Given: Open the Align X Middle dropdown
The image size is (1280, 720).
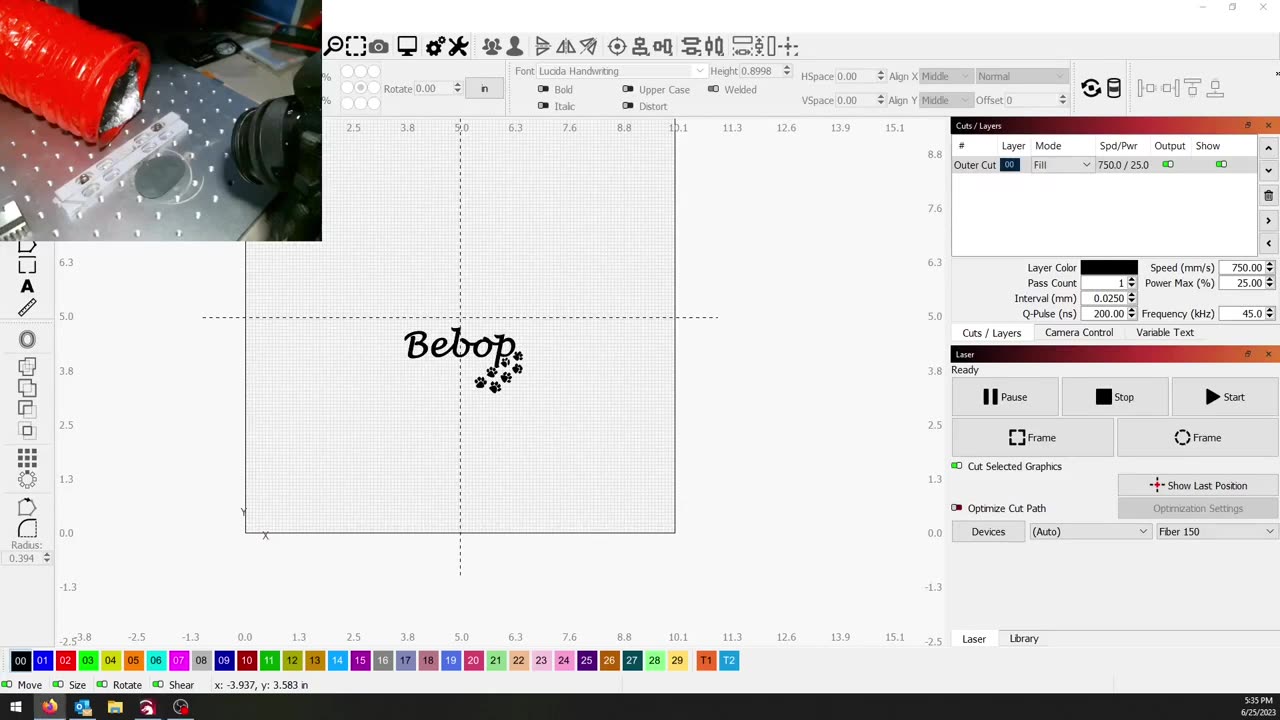Looking at the screenshot, I should [945, 76].
